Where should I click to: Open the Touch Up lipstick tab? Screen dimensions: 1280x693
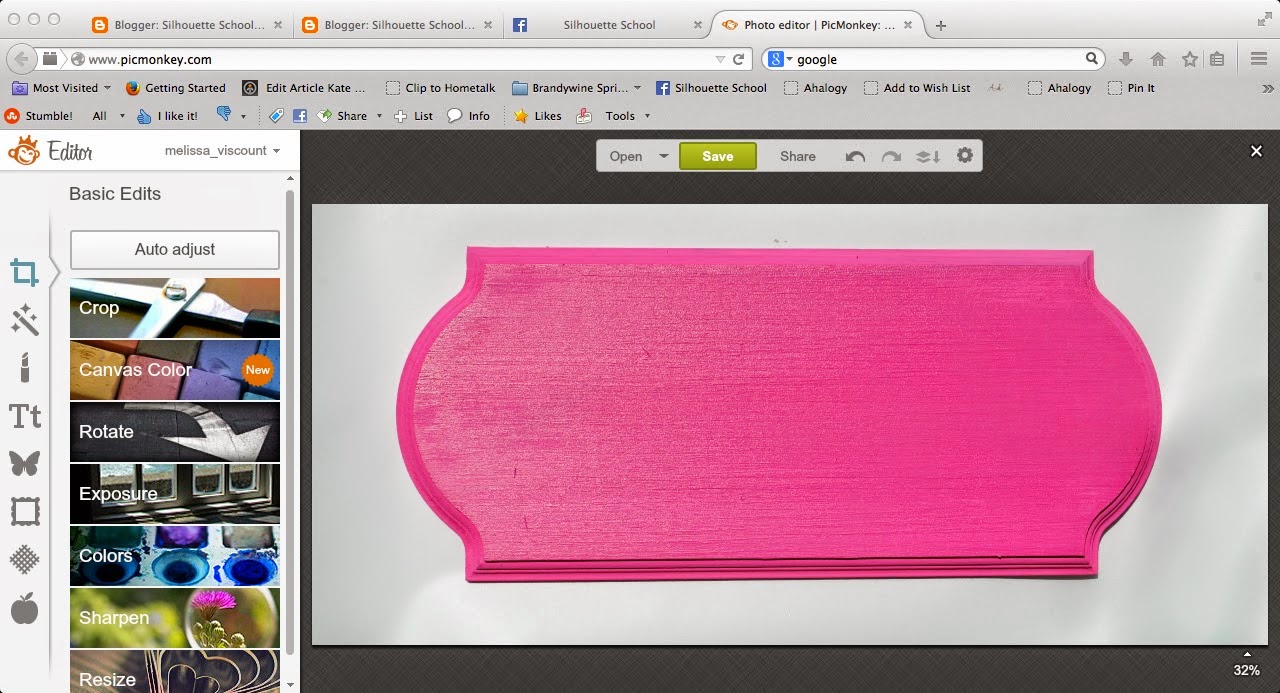pyautogui.click(x=24, y=367)
